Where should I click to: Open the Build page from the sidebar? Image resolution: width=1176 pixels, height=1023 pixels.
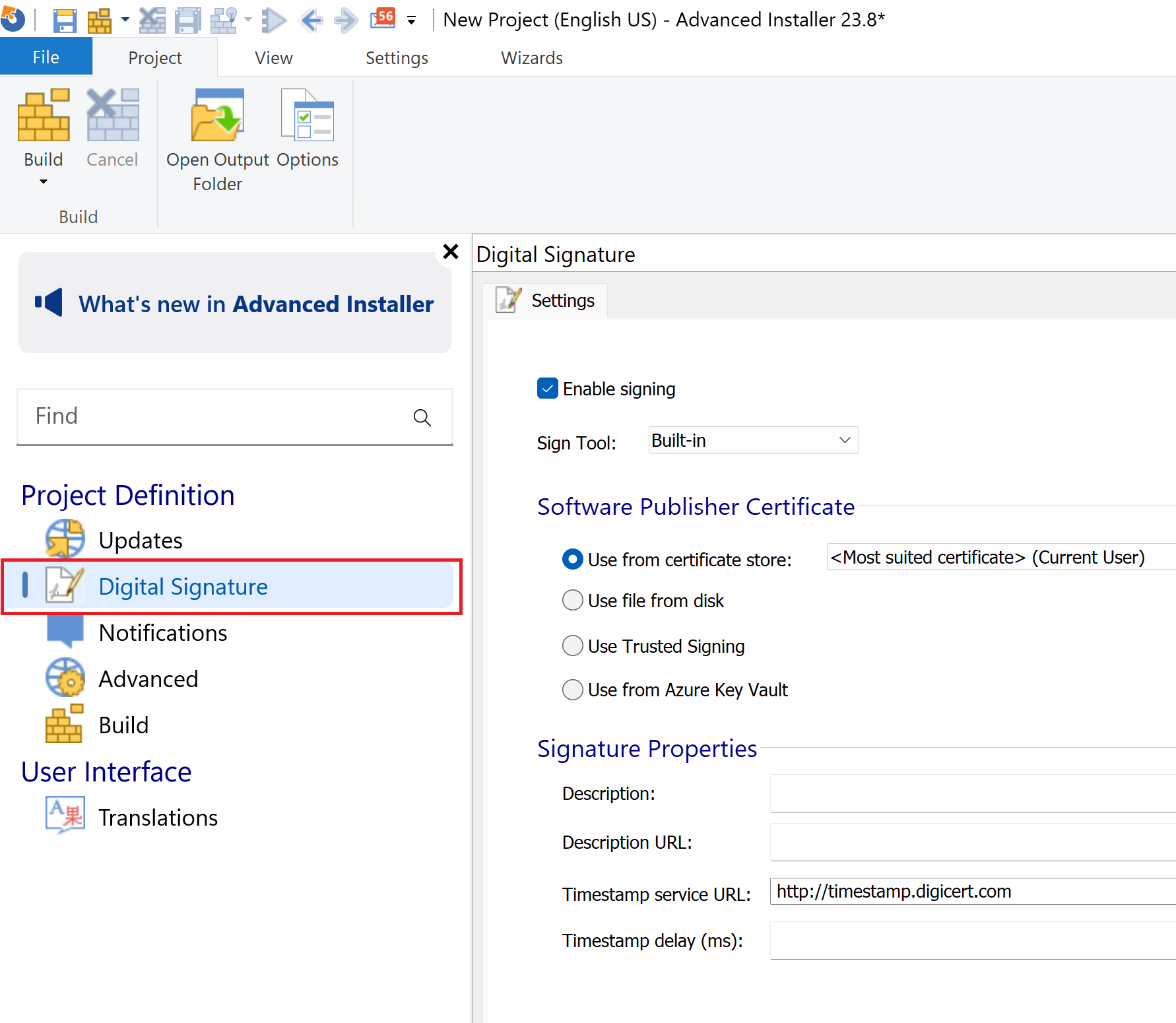click(123, 725)
